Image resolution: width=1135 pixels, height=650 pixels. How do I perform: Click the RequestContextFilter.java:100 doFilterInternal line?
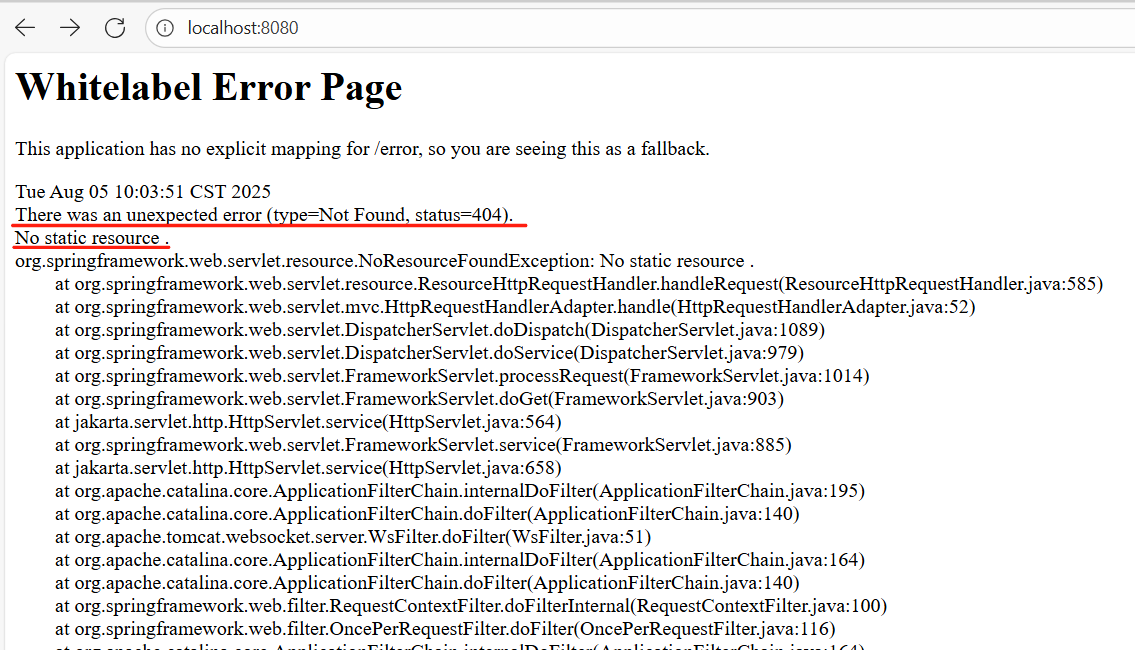[x=471, y=606]
